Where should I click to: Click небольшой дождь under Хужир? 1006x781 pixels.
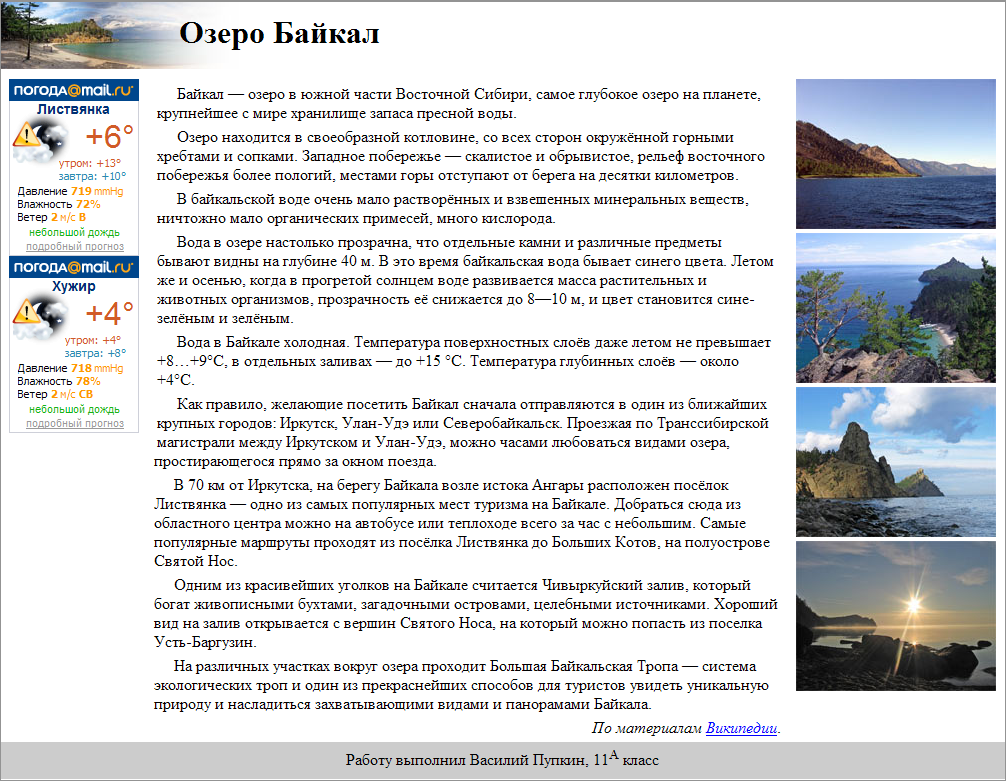pyautogui.click(x=74, y=409)
